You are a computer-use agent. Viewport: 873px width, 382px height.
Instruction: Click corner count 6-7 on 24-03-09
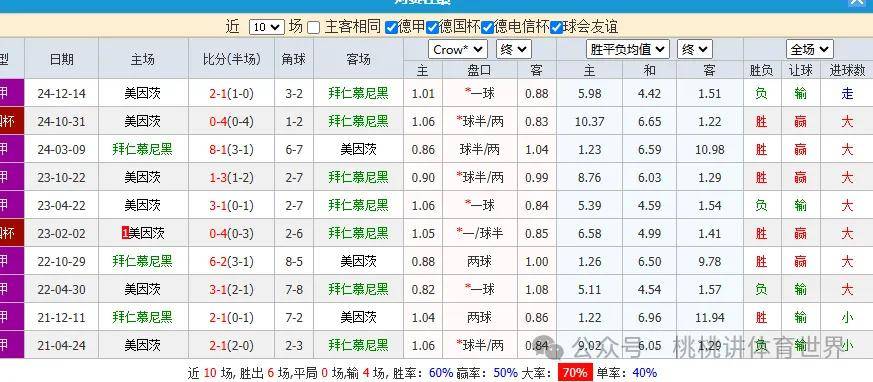click(294, 149)
